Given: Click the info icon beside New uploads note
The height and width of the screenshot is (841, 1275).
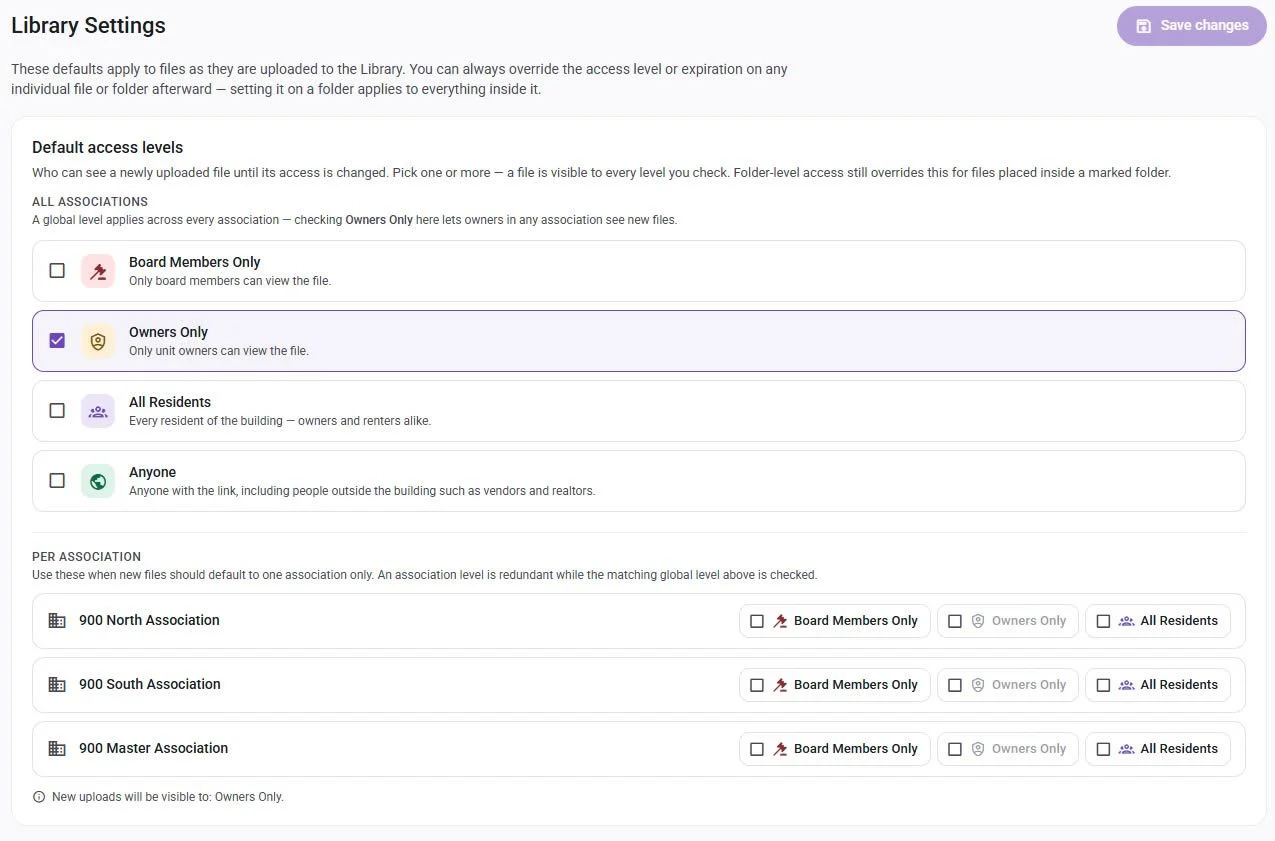Looking at the screenshot, I should pos(39,797).
